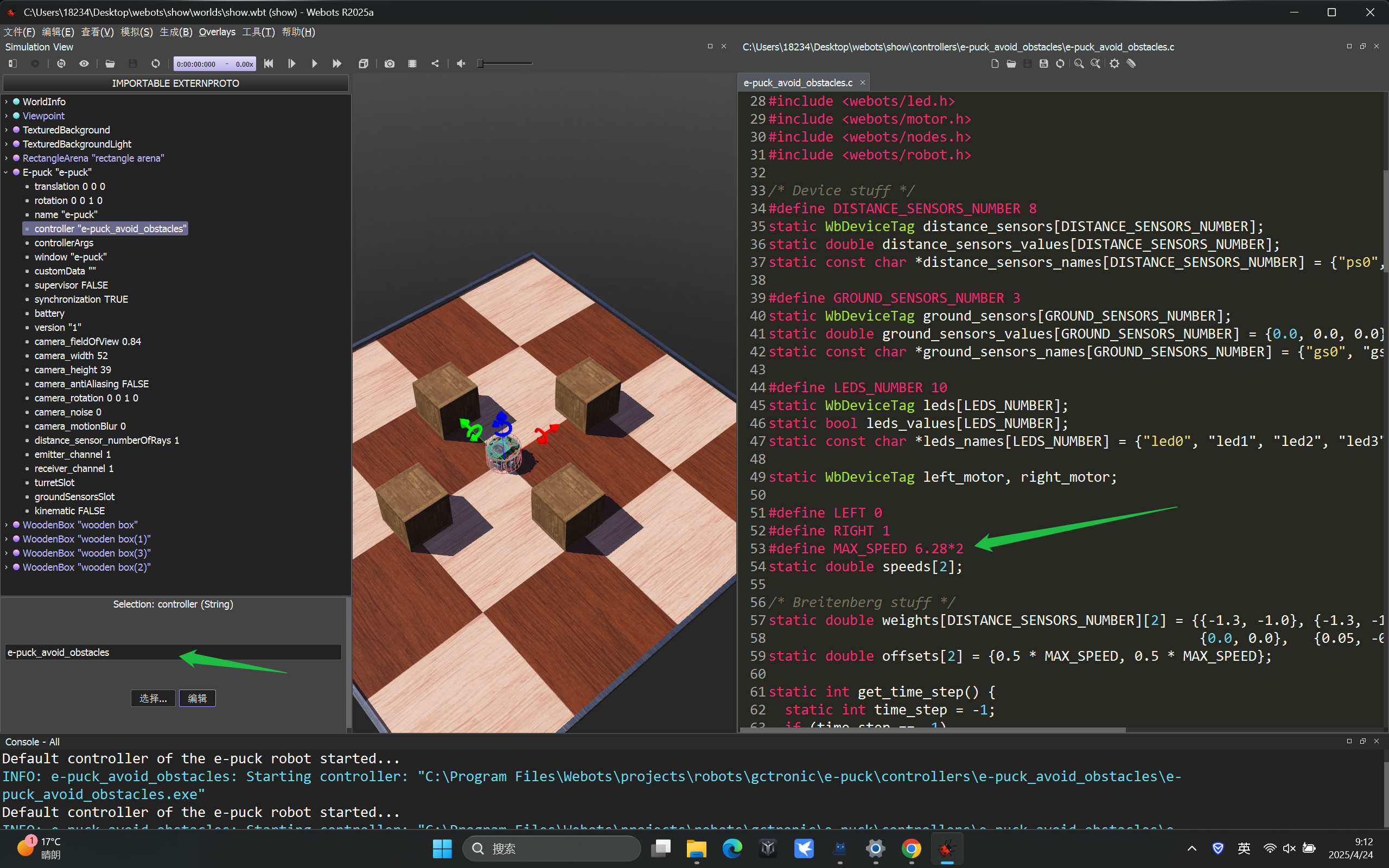The image size is (1389, 868).
Task: Open the Overlays menu
Action: [x=217, y=32]
